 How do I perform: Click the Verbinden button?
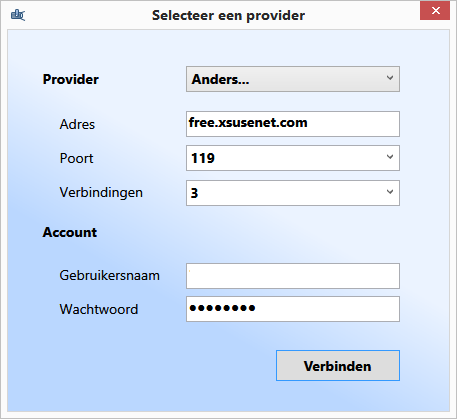point(338,366)
